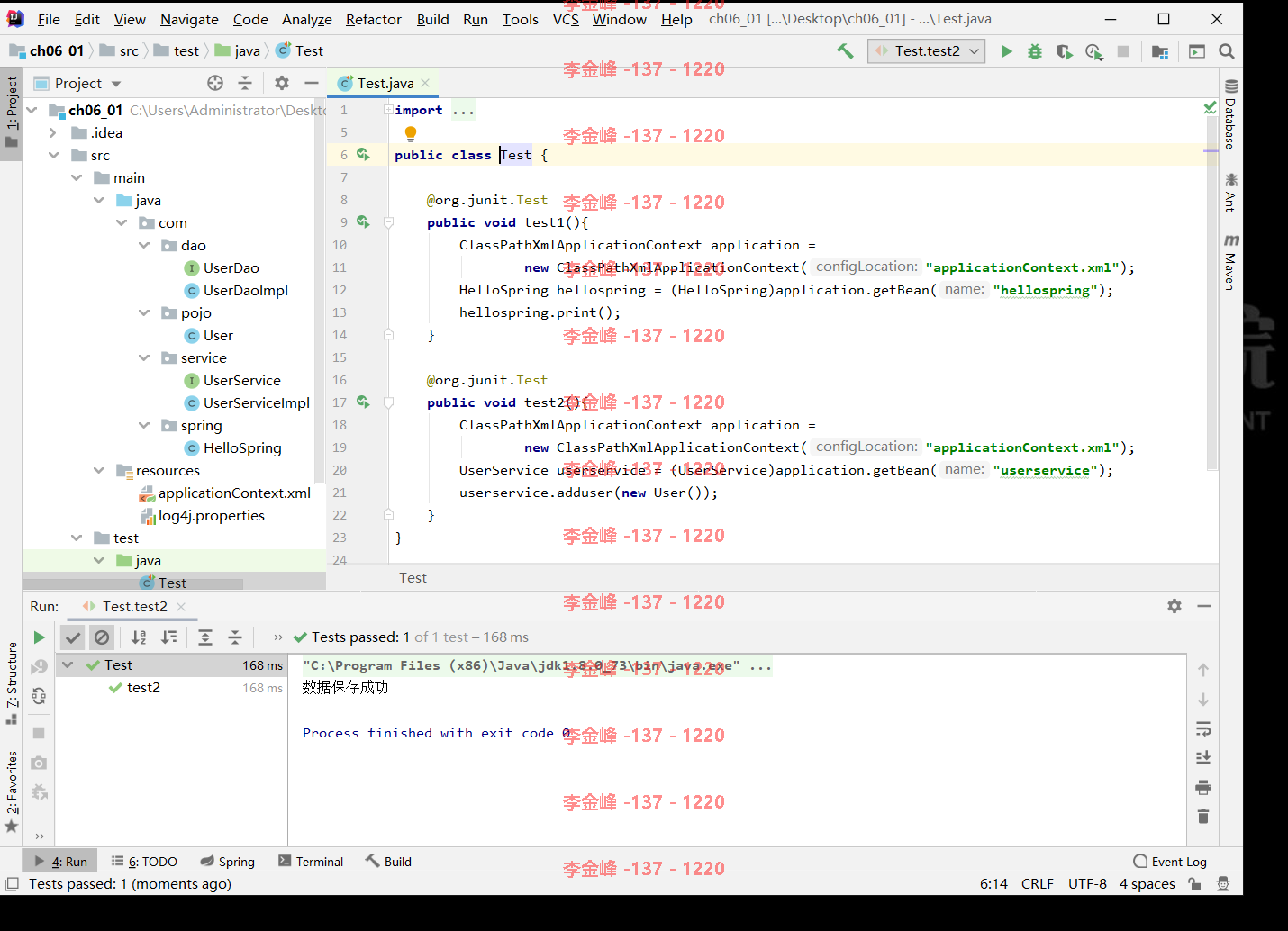Collapse the service package
This screenshot has height=931, width=1288.
point(144,357)
